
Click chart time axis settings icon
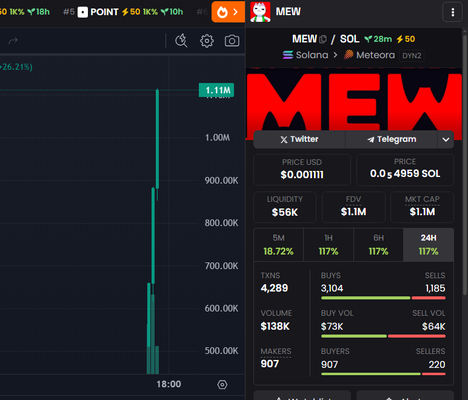pos(222,385)
